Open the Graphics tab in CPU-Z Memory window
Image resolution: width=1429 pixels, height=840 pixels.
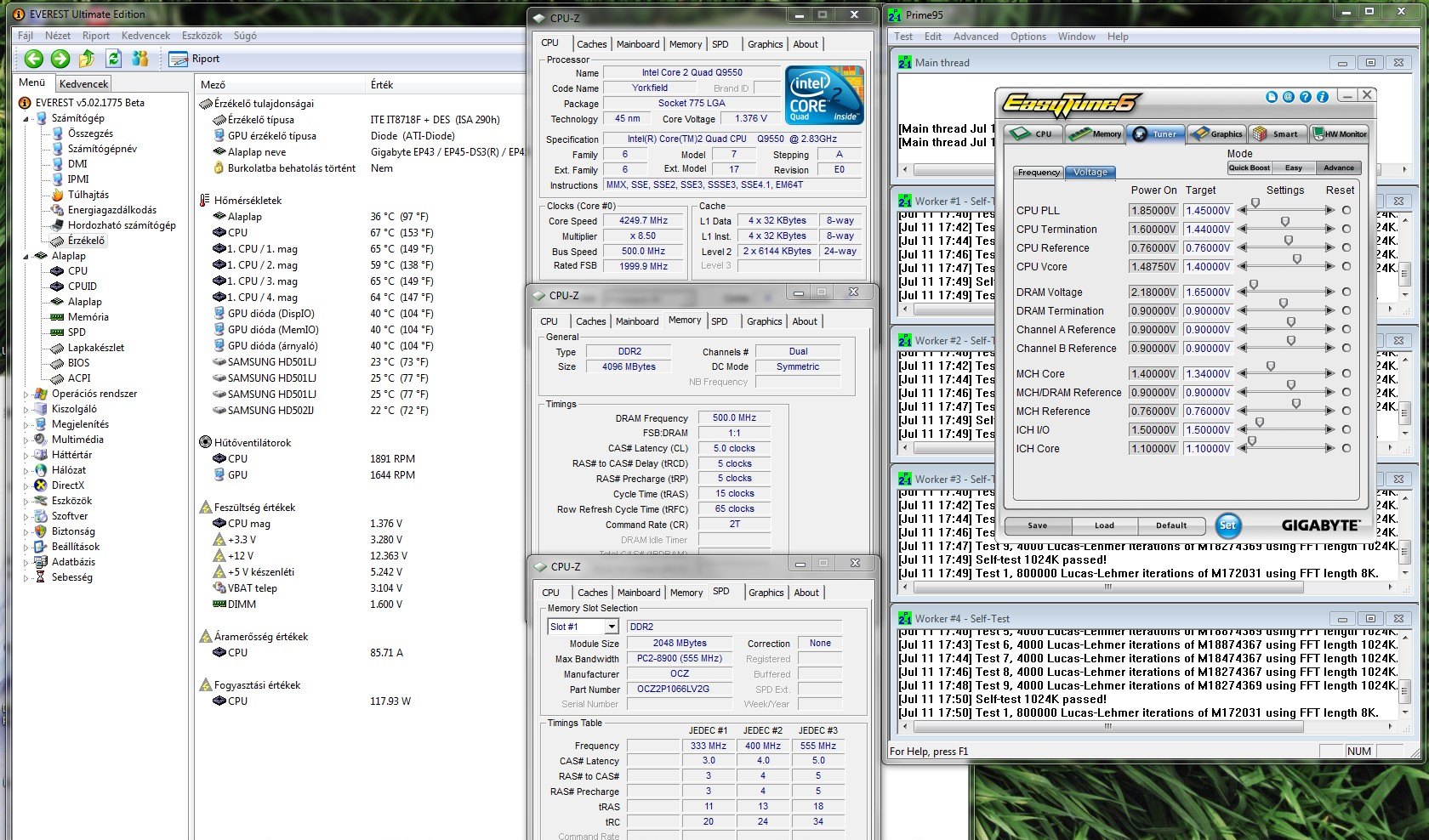pos(764,321)
